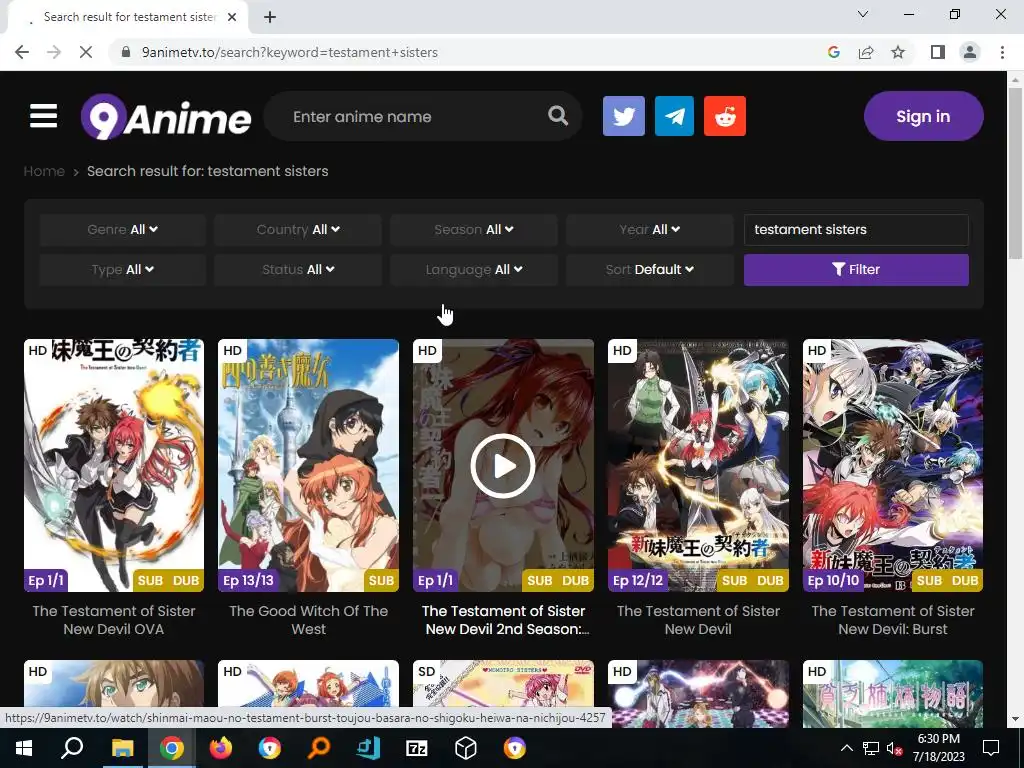Open the Good Witch Of The West poster
1024x768 pixels.
click(308, 465)
